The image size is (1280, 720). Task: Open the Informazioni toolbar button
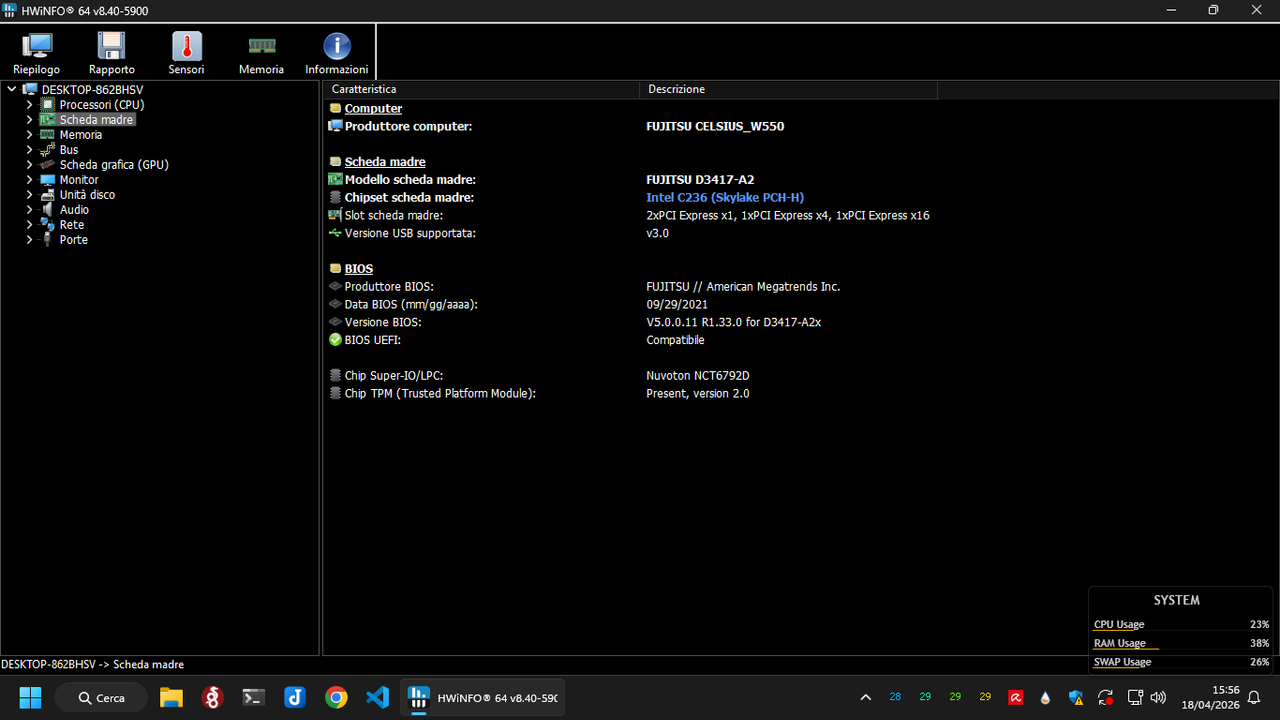[337, 53]
